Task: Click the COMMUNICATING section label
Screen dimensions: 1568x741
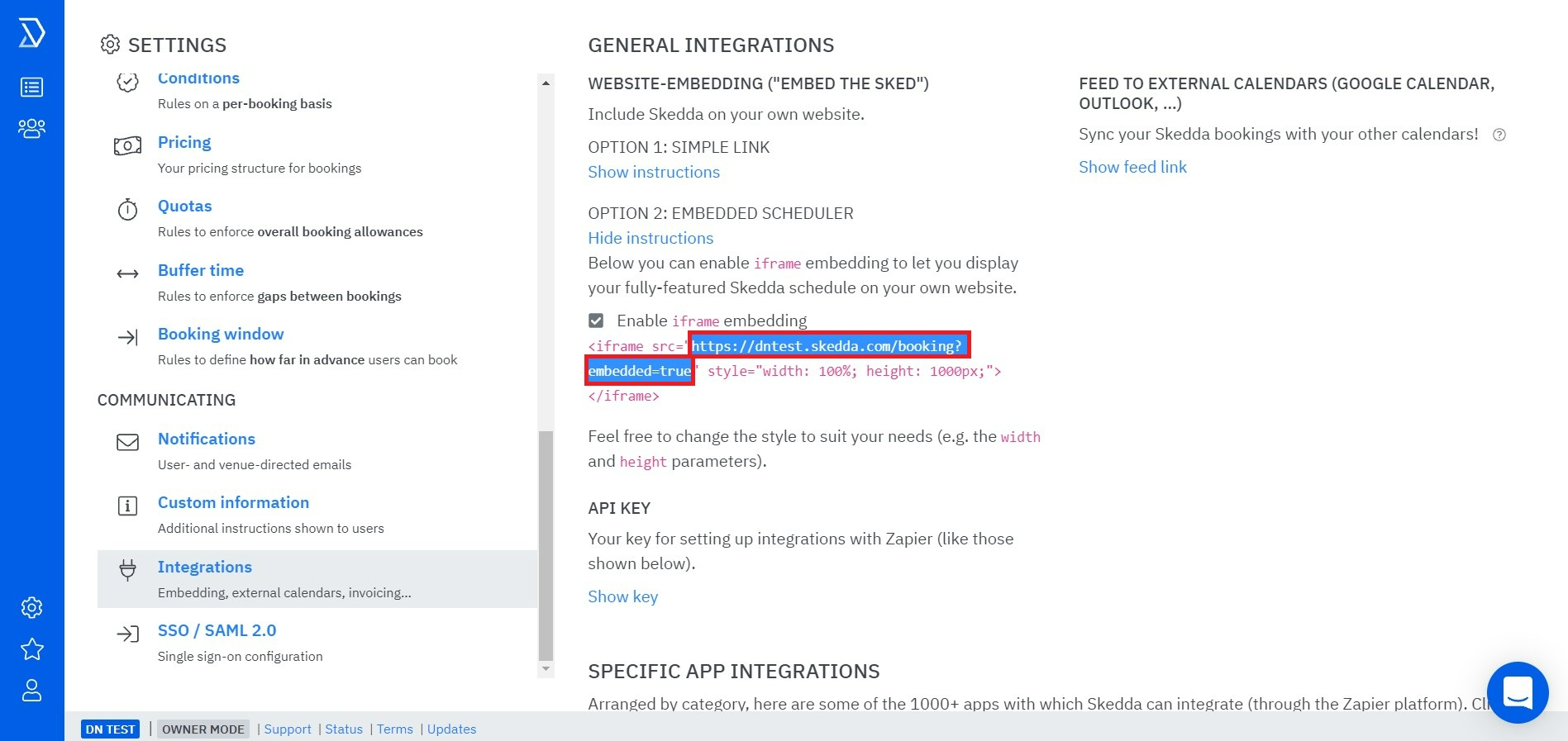Action: pyautogui.click(x=166, y=400)
